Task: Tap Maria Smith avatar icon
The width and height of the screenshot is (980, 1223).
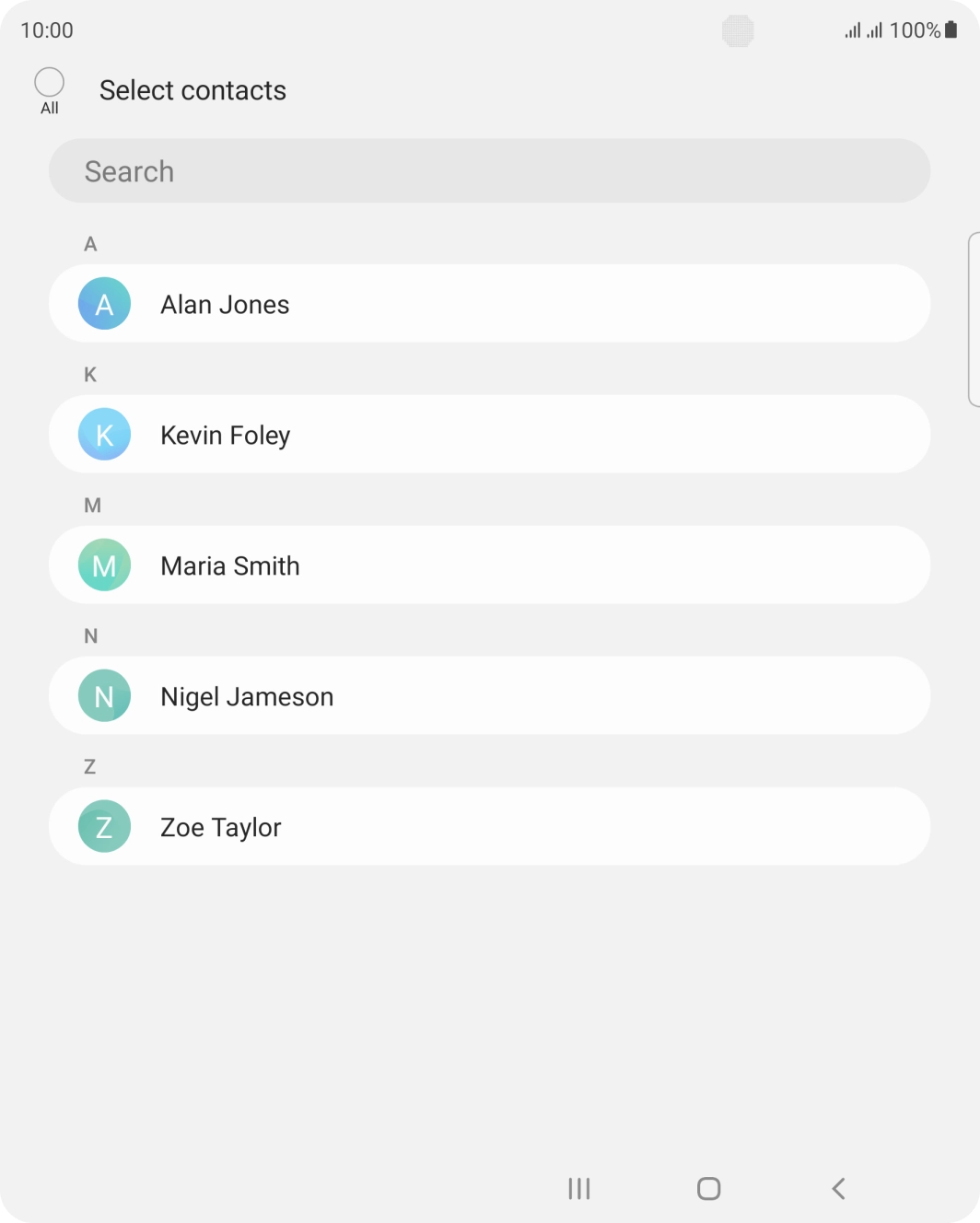Action: pos(104,565)
